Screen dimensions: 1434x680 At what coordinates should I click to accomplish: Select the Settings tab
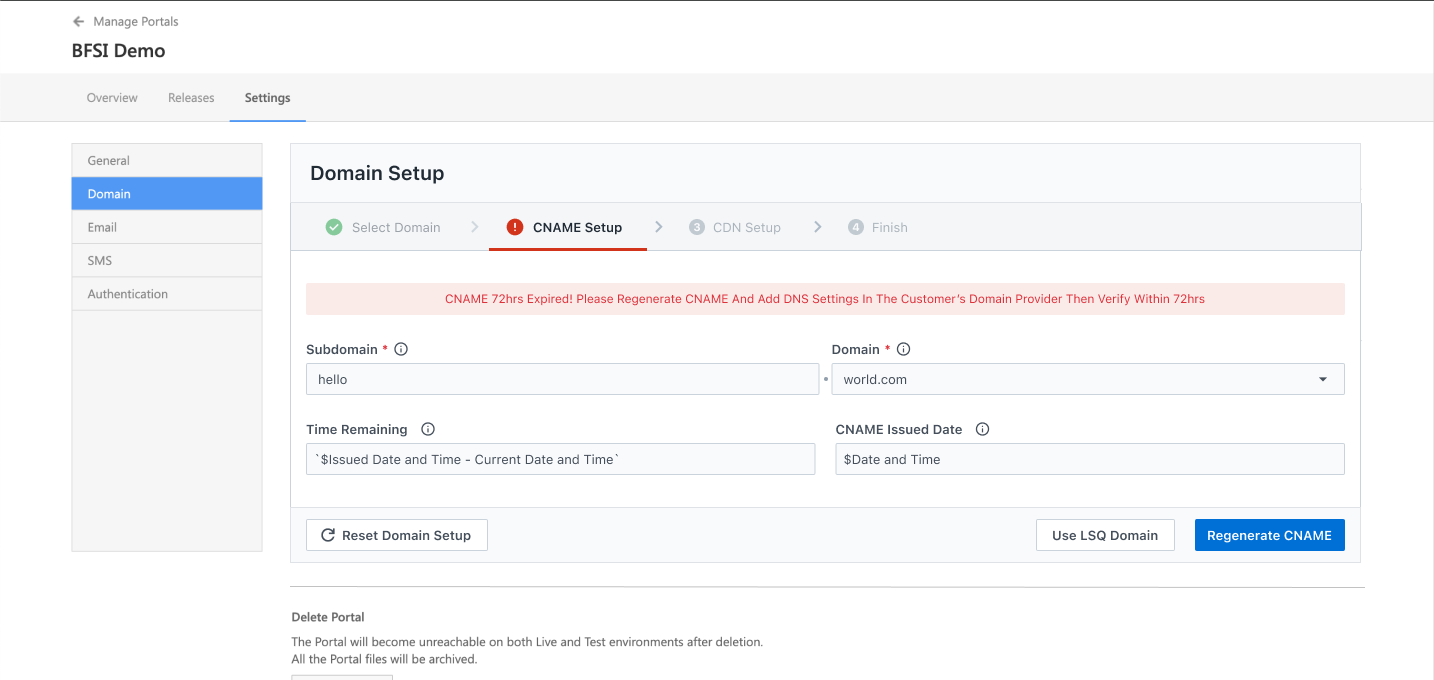click(266, 97)
